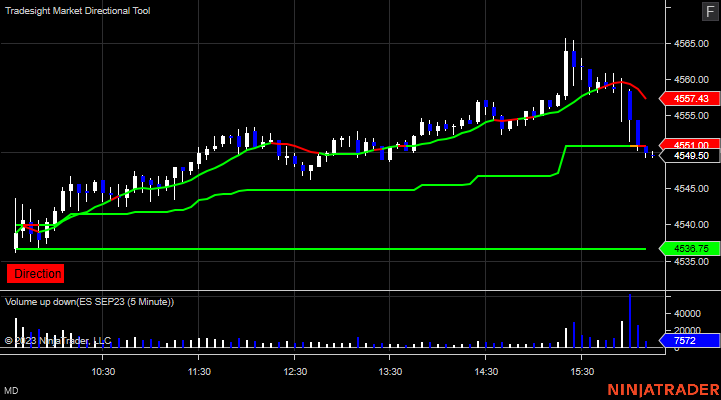Click the red 4551.00 price marker
The image size is (721, 400).
click(x=689, y=144)
